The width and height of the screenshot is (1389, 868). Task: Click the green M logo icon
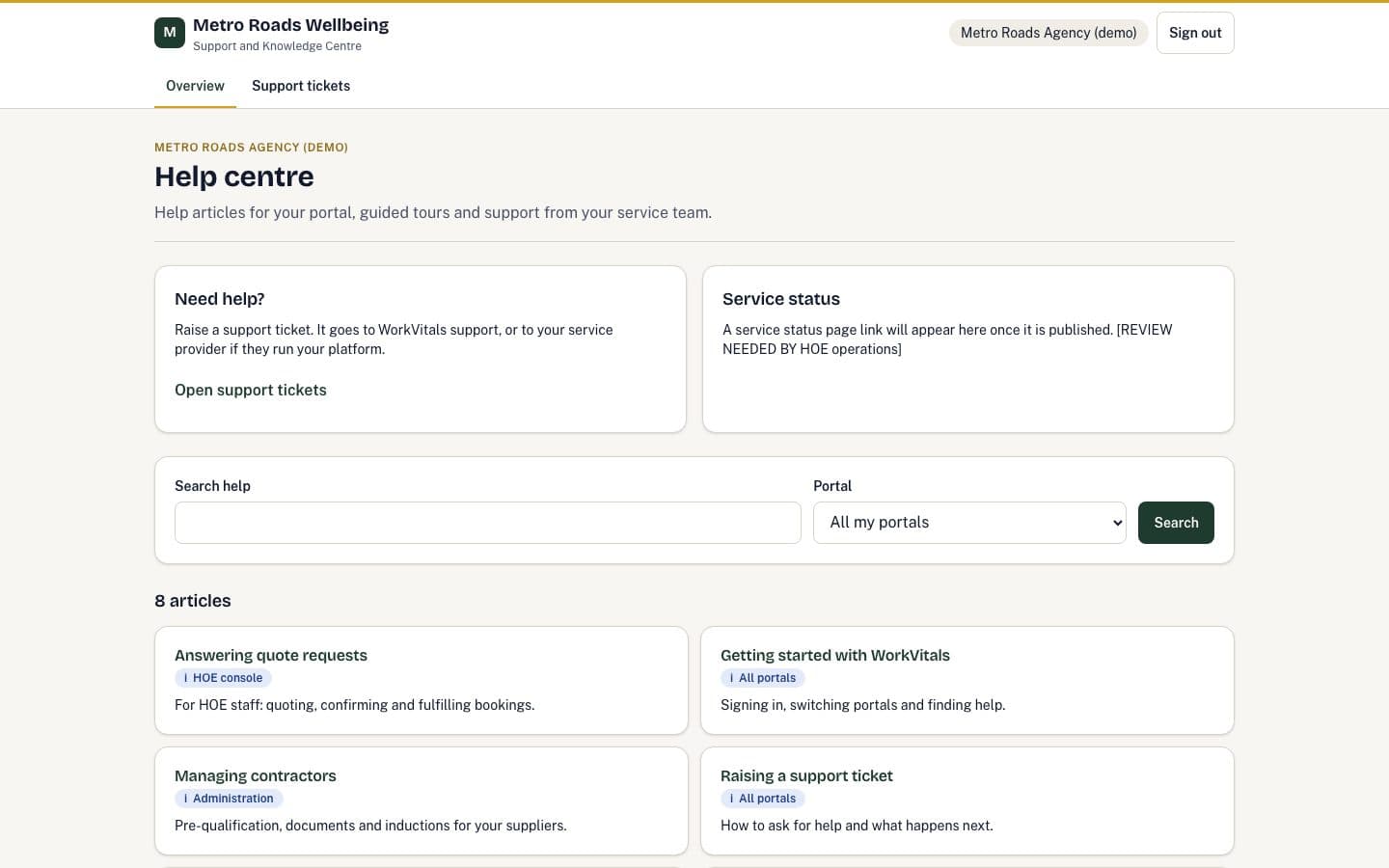point(170,33)
